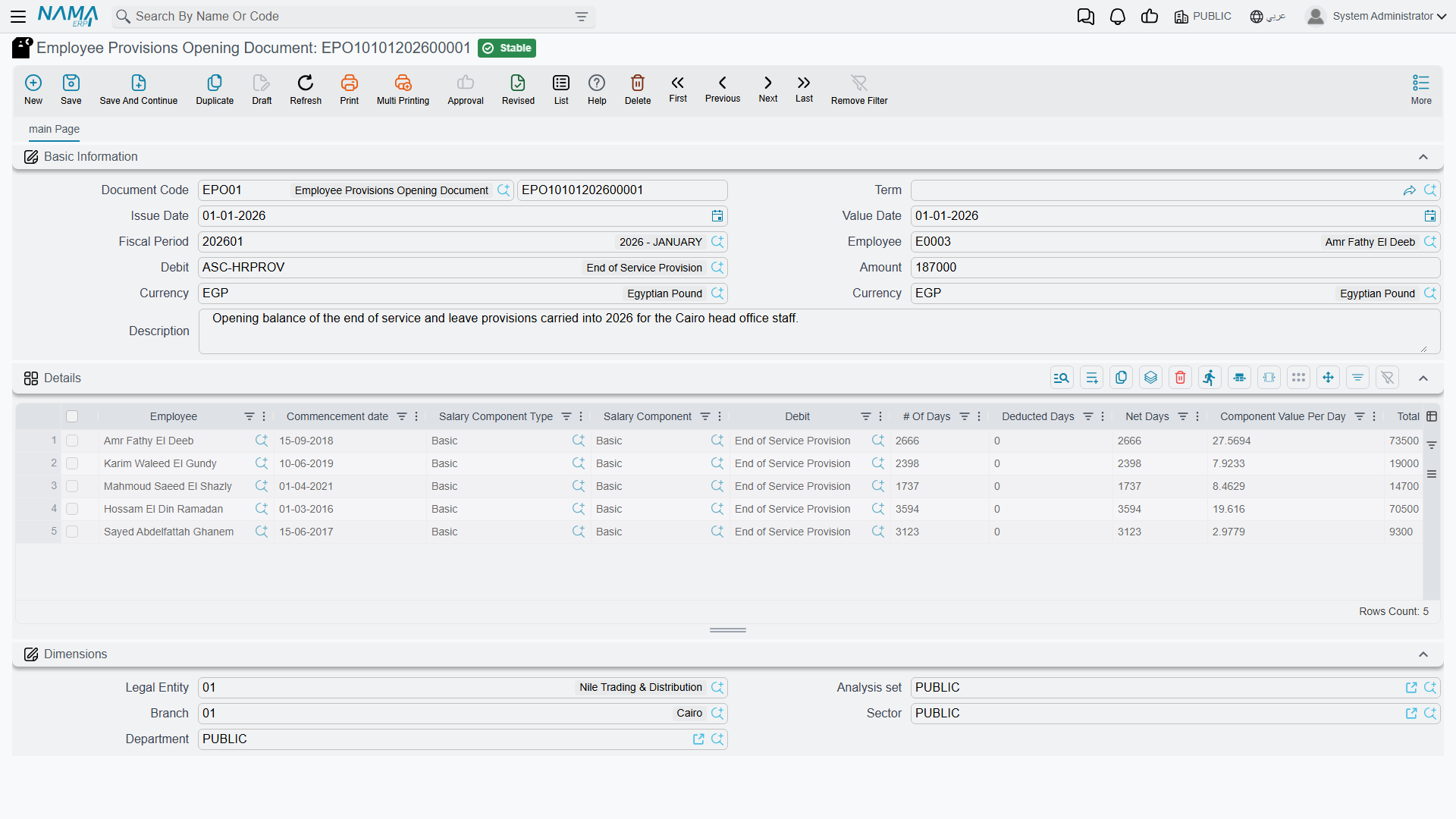This screenshot has width=1456, height=819.
Task: Click the Revised icon
Action: pyautogui.click(x=518, y=83)
